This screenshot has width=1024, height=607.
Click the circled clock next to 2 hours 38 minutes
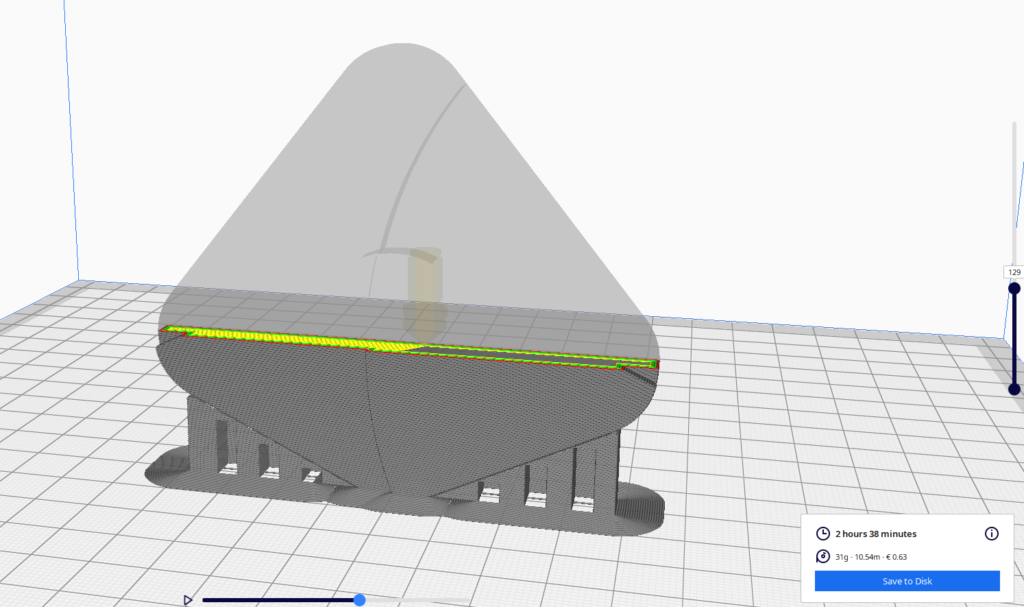(824, 534)
